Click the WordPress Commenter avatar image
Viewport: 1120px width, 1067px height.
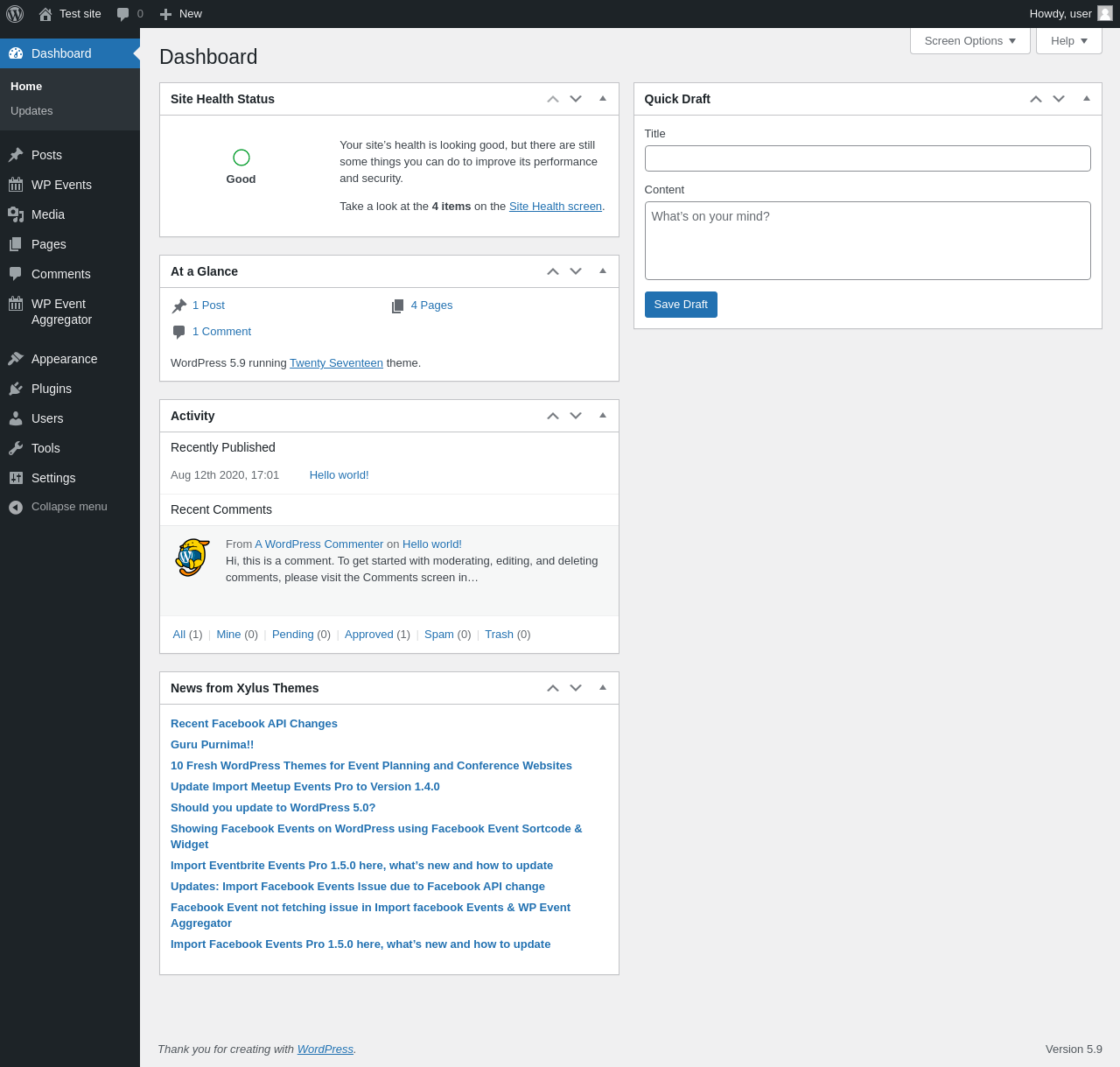click(x=192, y=558)
